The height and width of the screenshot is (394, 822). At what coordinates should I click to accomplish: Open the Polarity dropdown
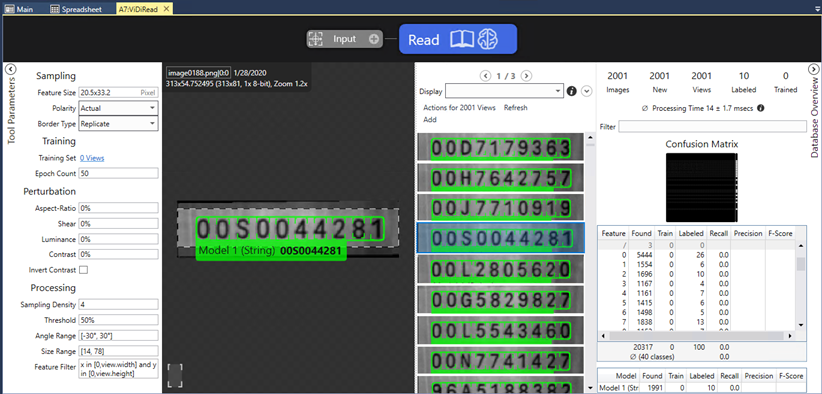tap(118, 108)
